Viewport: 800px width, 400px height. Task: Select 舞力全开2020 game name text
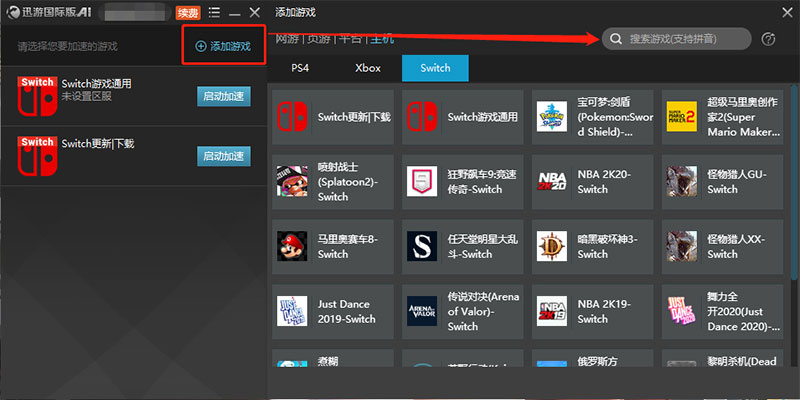point(744,312)
